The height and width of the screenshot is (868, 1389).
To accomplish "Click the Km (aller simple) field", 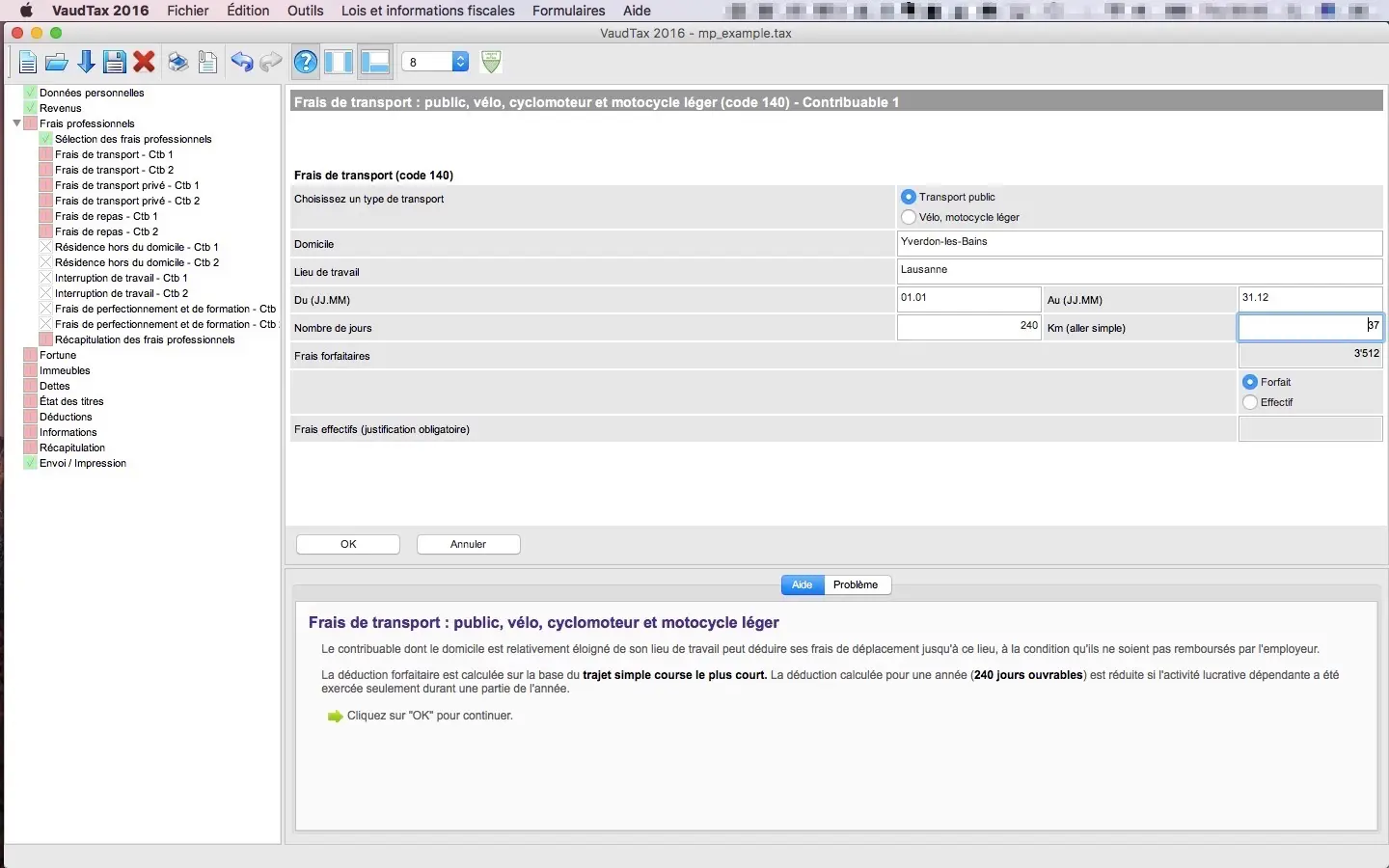I will point(1311,327).
